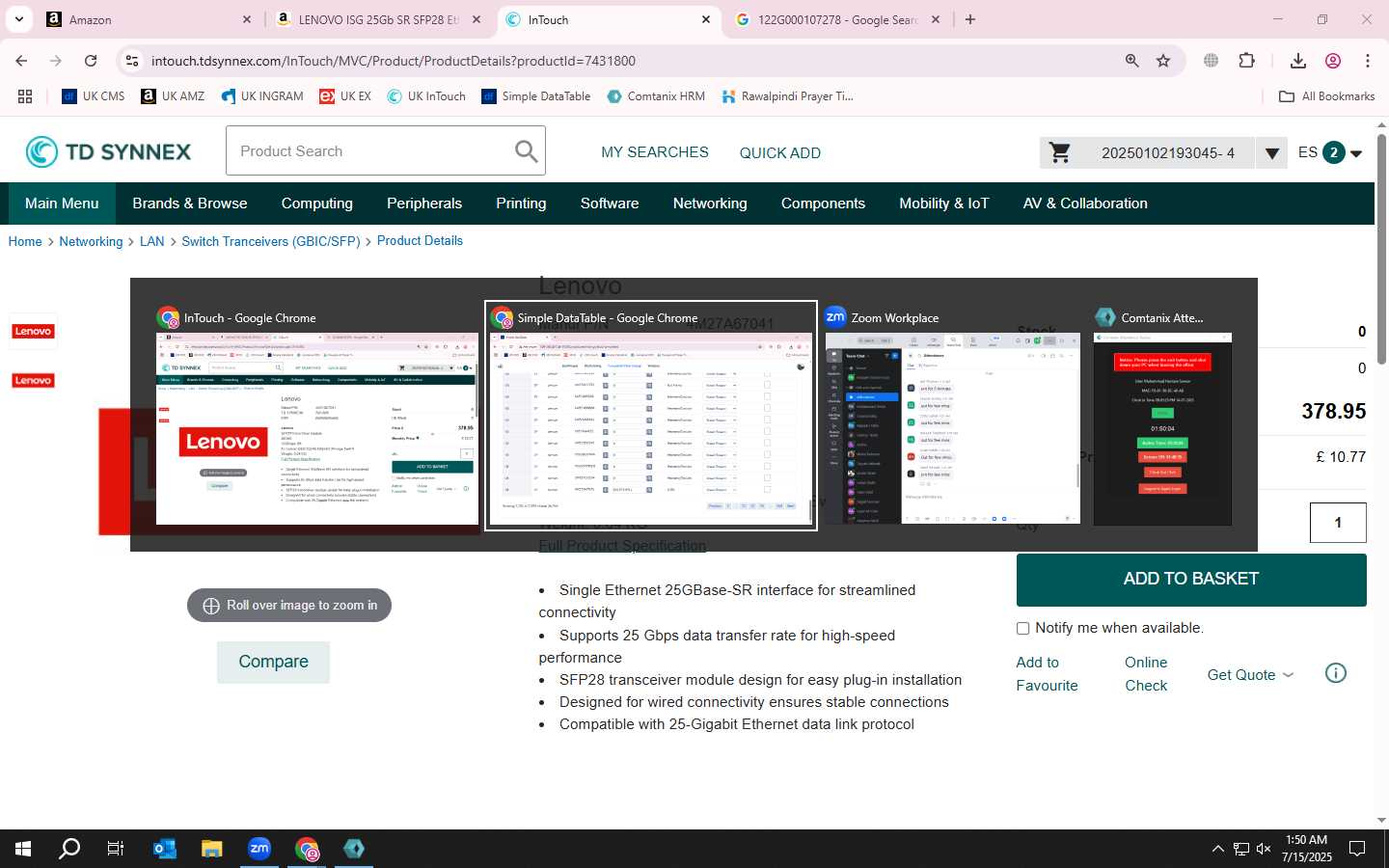Open the ES account dropdown

coord(1330,152)
